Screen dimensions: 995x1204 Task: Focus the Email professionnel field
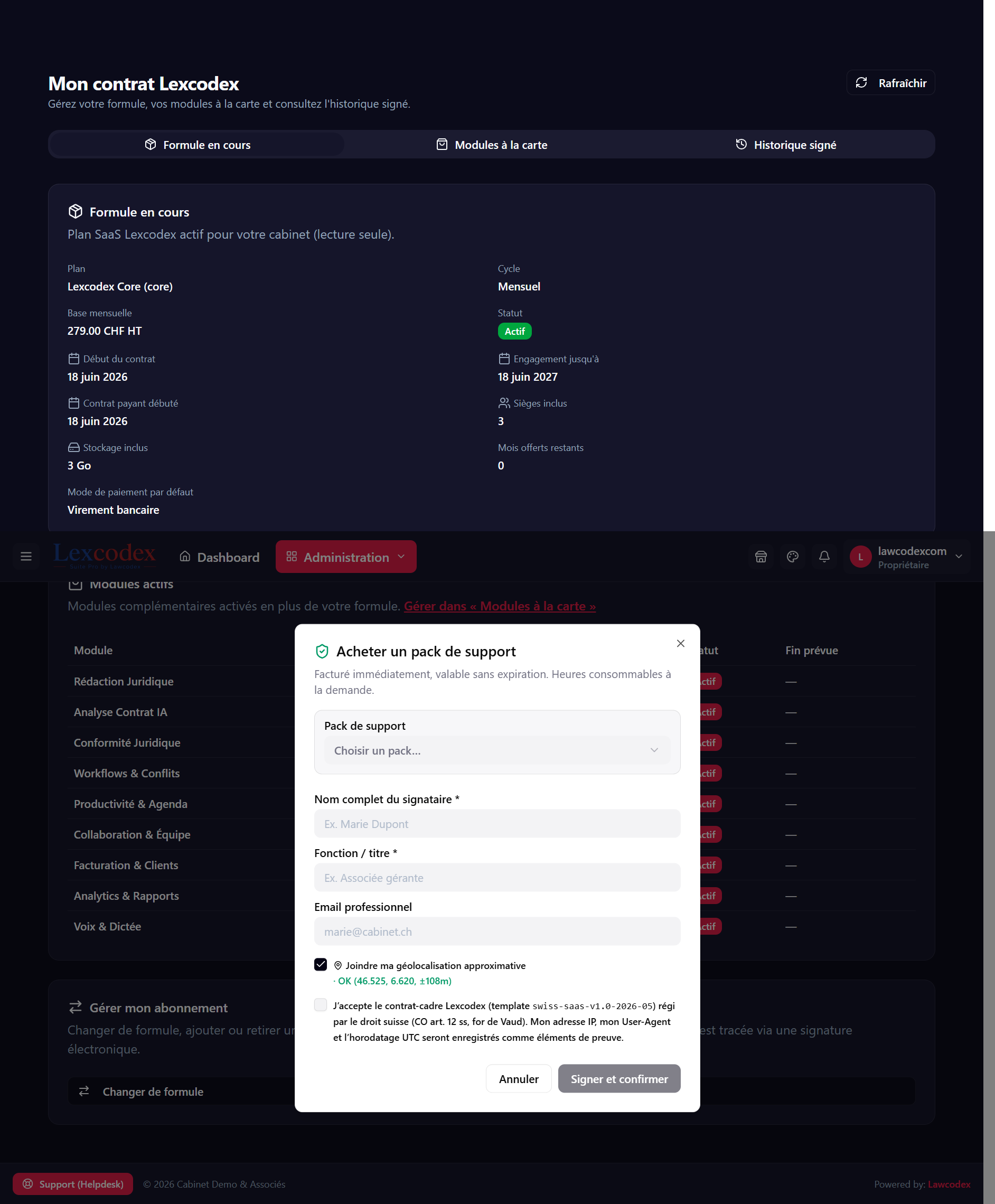(497, 931)
